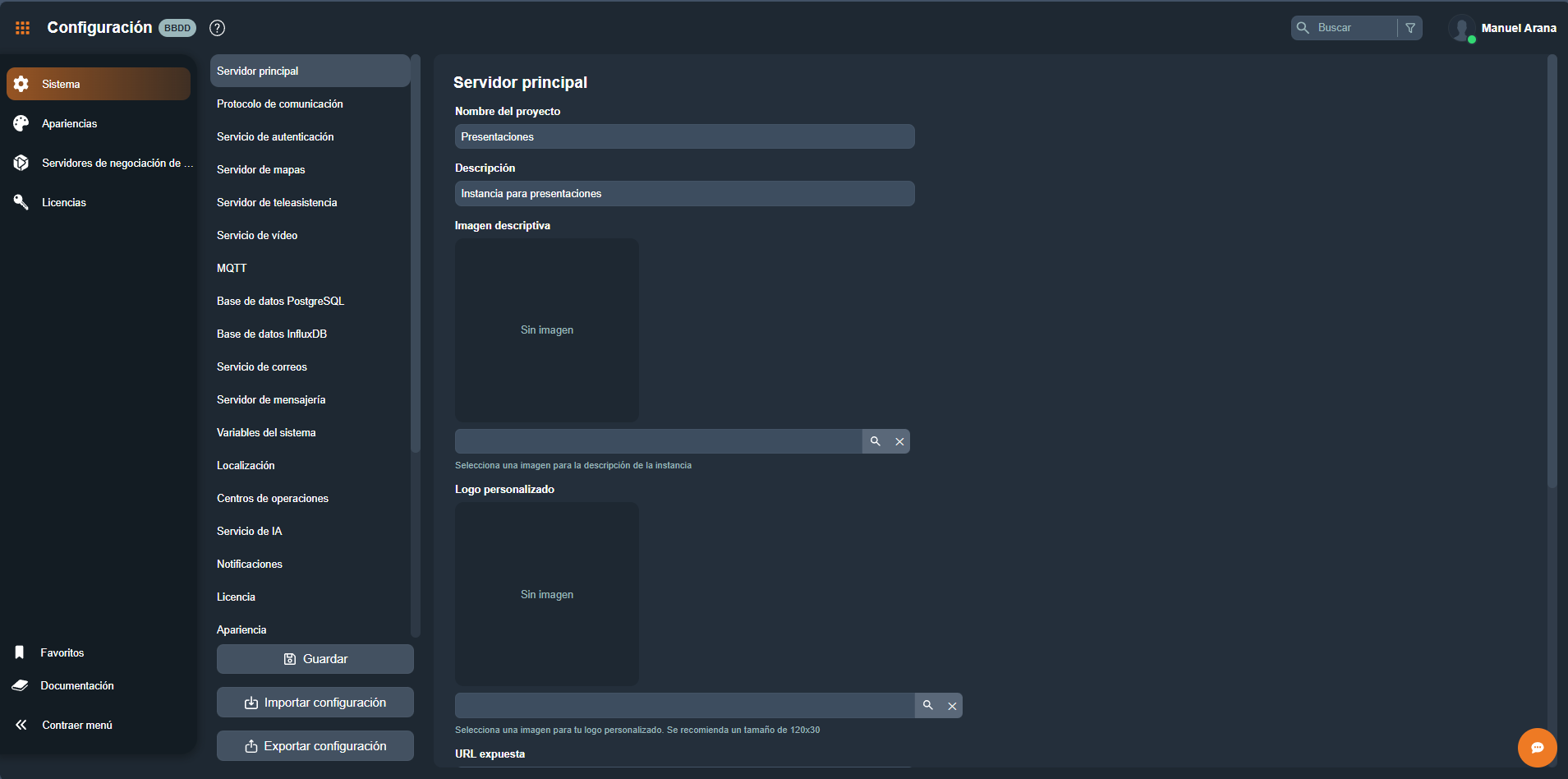Open Base de datos PostgreSQL settings
Screen dimensions: 1568x779
pyautogui.click(x=280, y=301)
